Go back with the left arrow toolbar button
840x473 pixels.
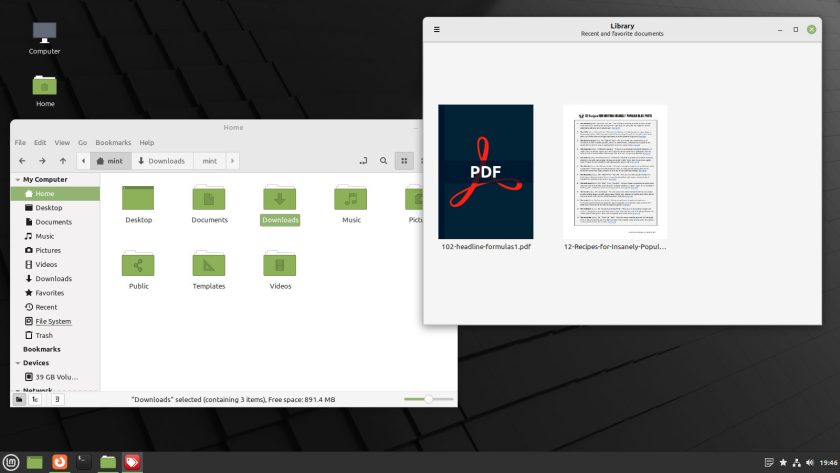[x=22, y=161]
